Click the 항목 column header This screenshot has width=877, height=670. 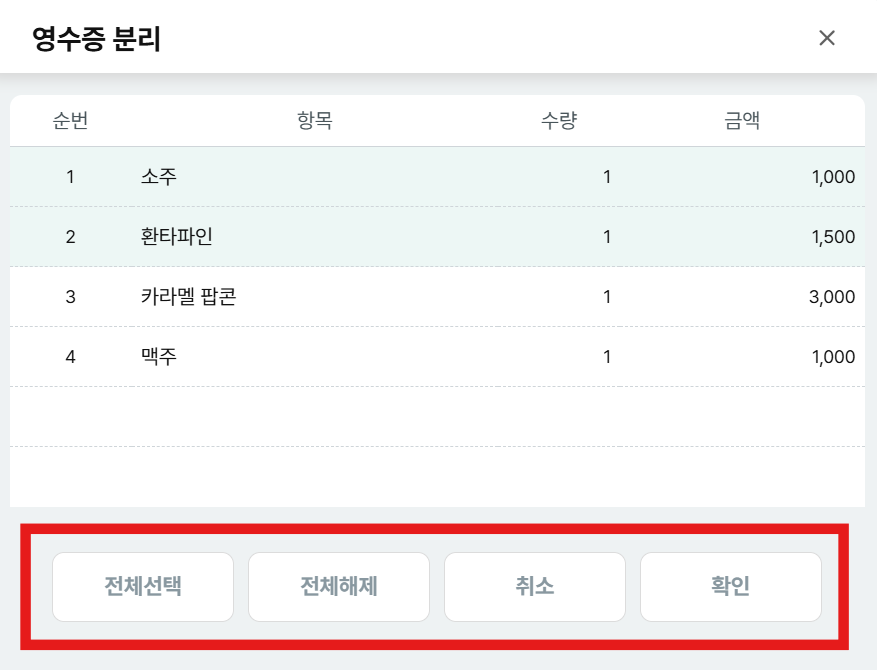click(315, 122)
